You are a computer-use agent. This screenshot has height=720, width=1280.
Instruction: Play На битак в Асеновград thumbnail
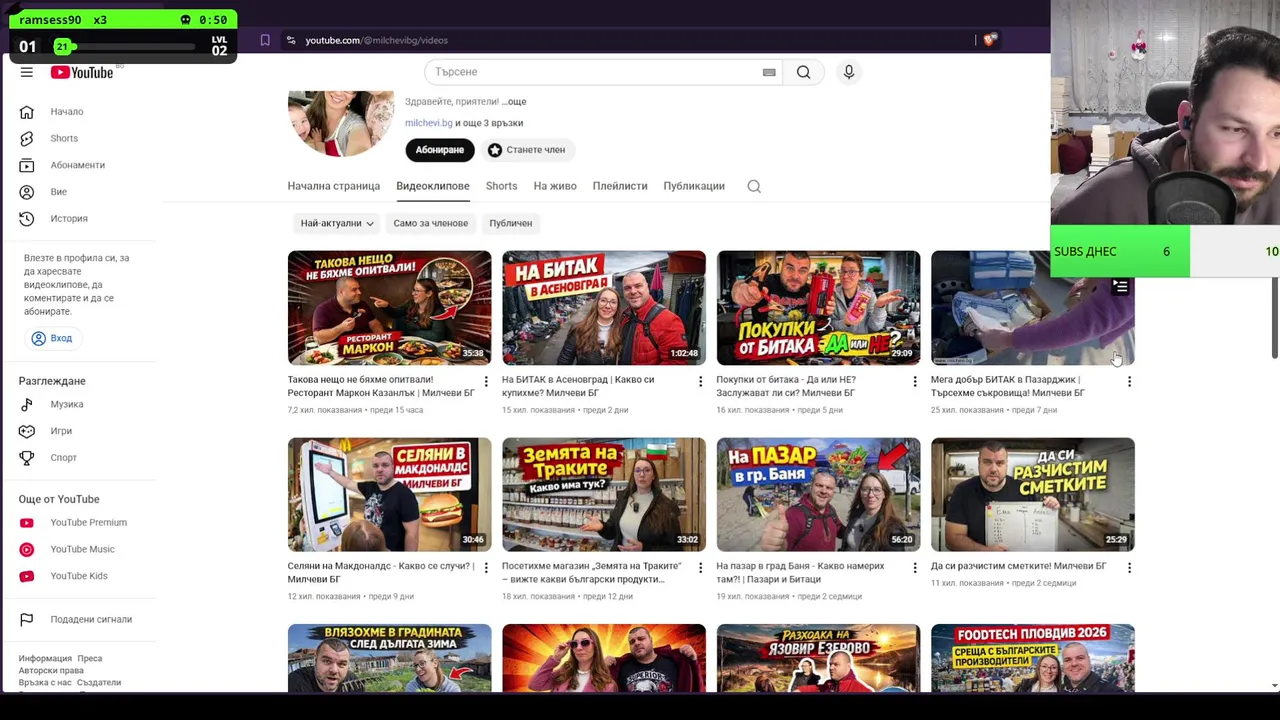604,307
